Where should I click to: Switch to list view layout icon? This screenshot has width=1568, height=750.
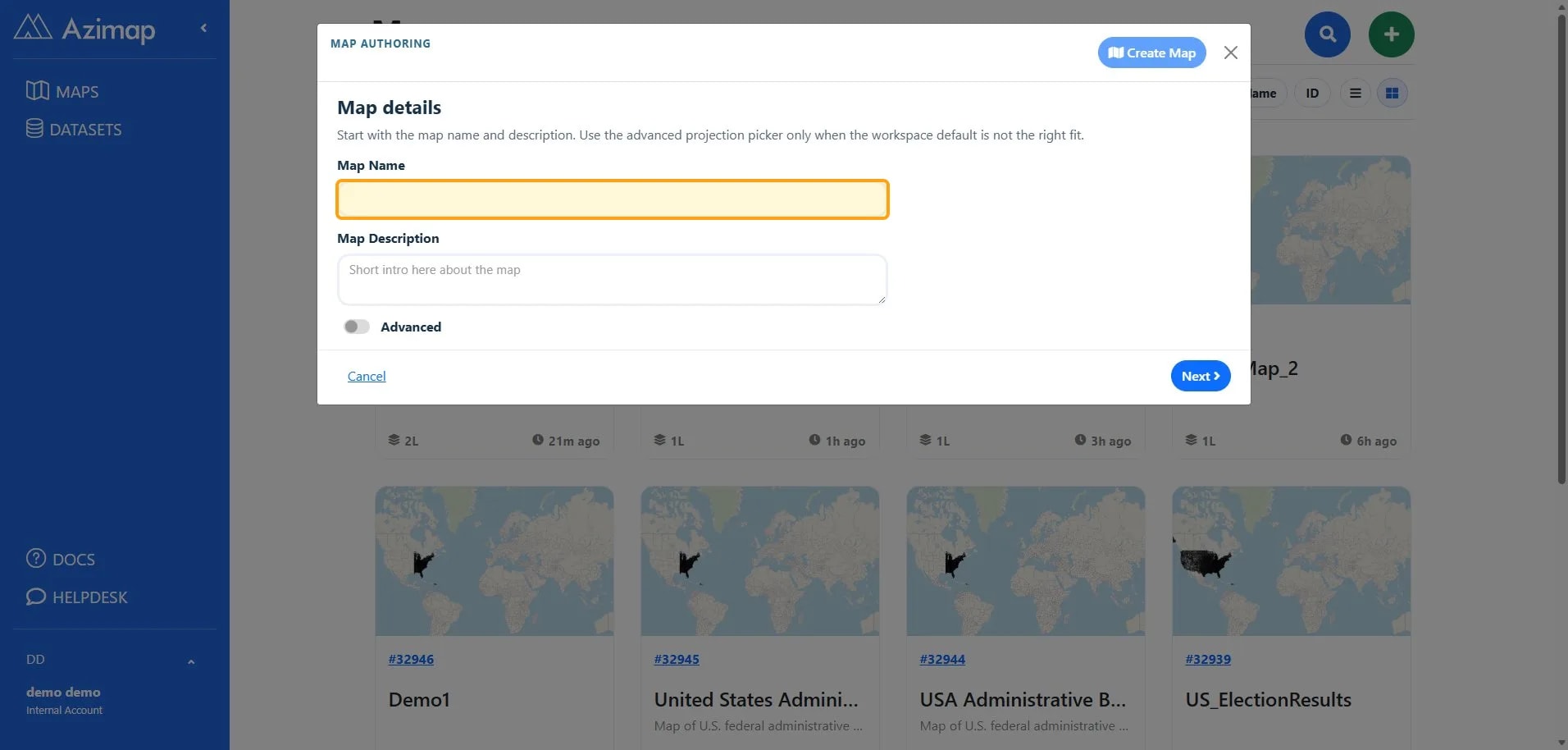(x=1355, y=94)
